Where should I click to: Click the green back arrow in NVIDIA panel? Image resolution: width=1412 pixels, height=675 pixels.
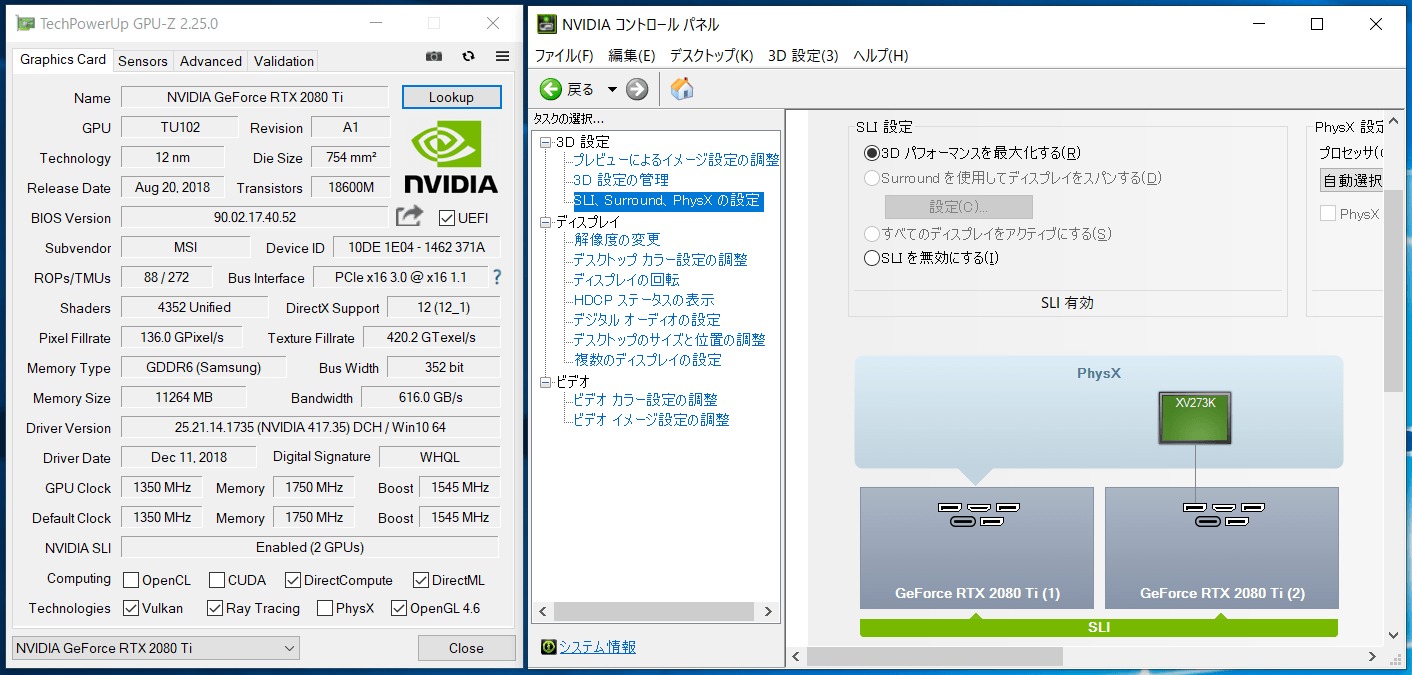[550, 89]
